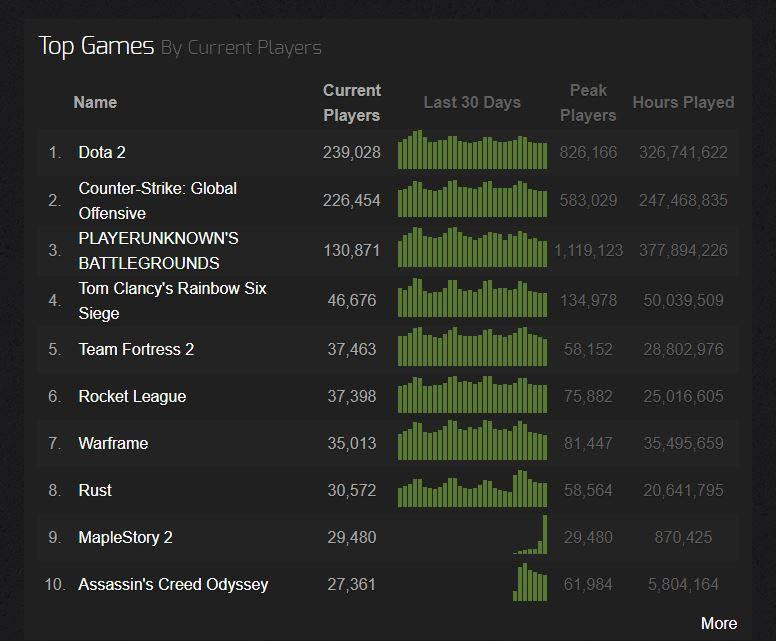Click peak players value 58,564
The width and height of the screenshot is (776, 641).
pos(588,490)
